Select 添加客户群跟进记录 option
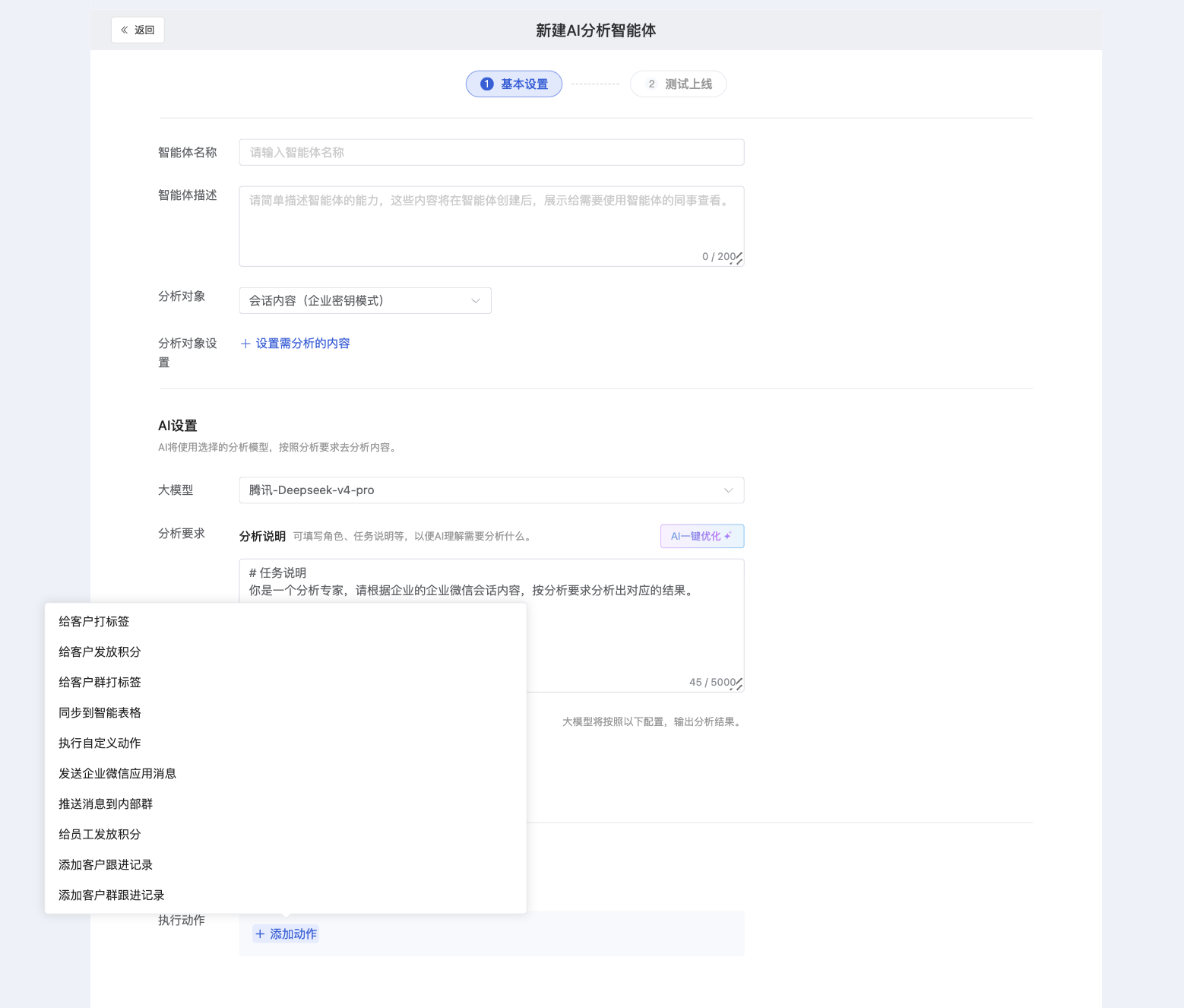This screenshot has width=1184, height=1008. [x=286, y=895]
